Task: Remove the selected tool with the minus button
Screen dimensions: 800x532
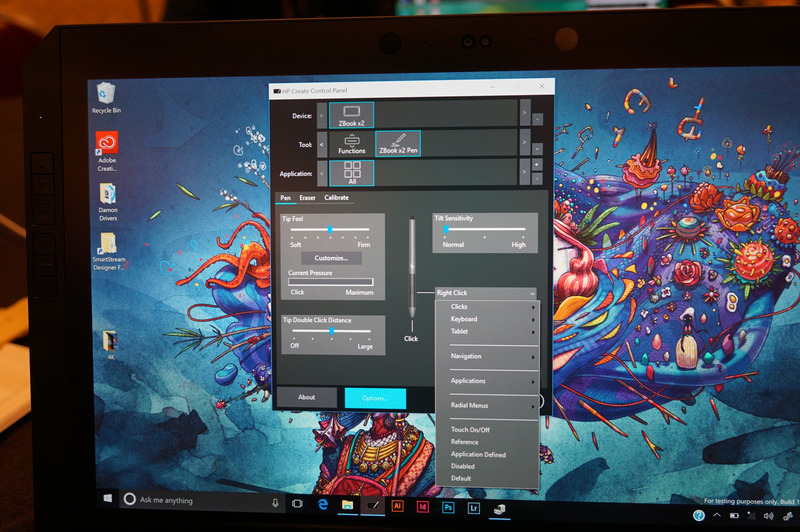Action: [x=537, y=148]
